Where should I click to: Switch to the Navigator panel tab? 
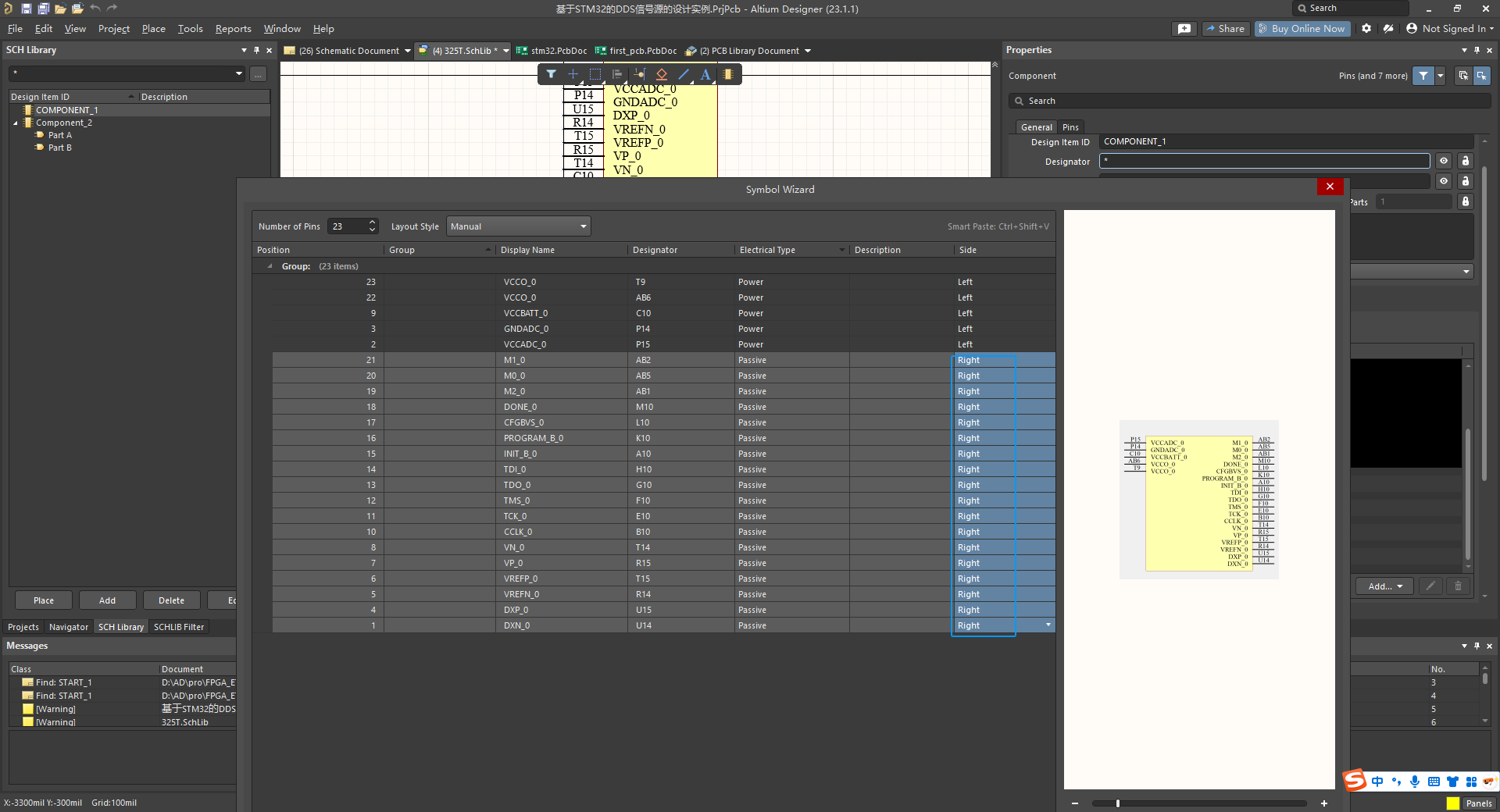click(69, 627)
